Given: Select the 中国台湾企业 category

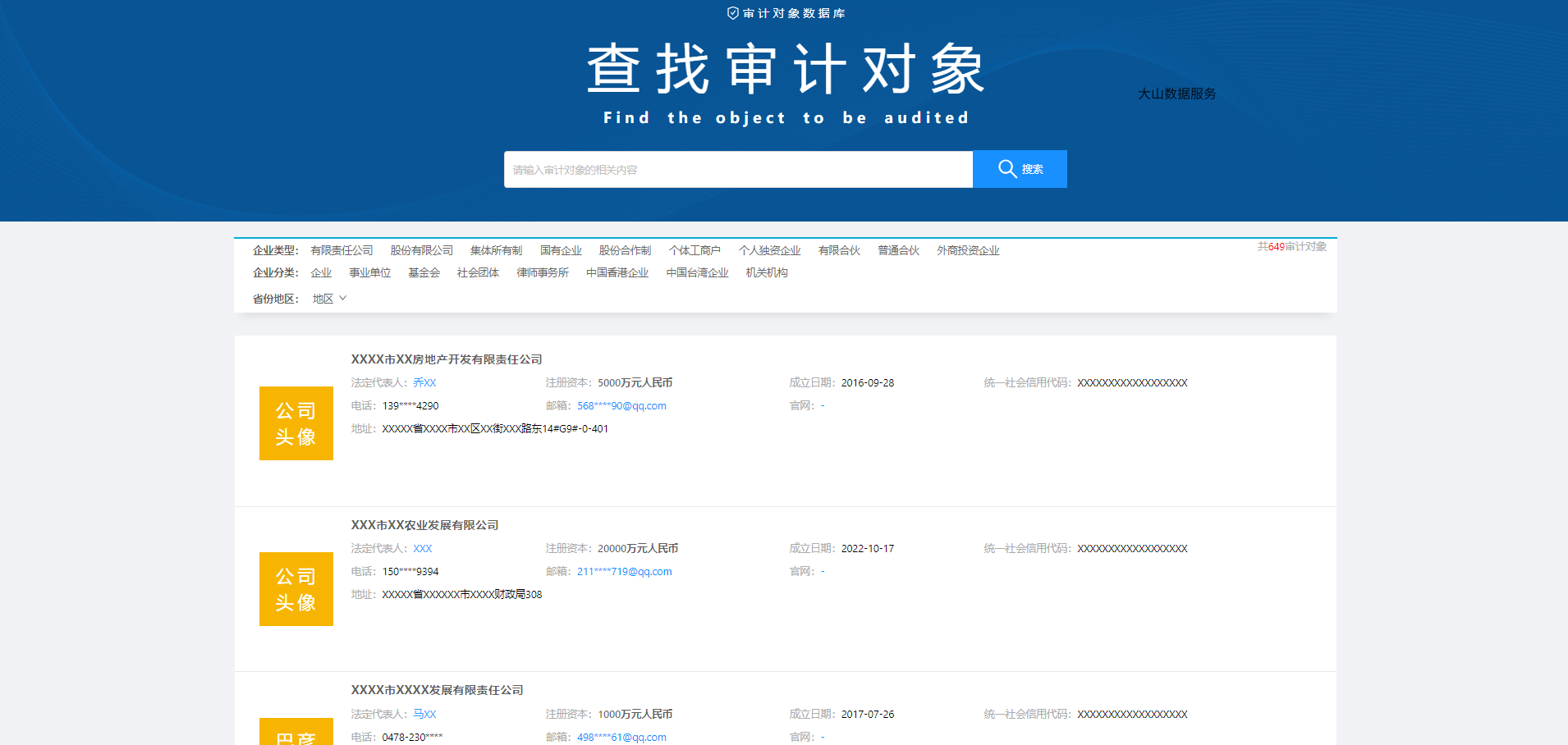Looking at the screenshot, I should pos(698,272).
